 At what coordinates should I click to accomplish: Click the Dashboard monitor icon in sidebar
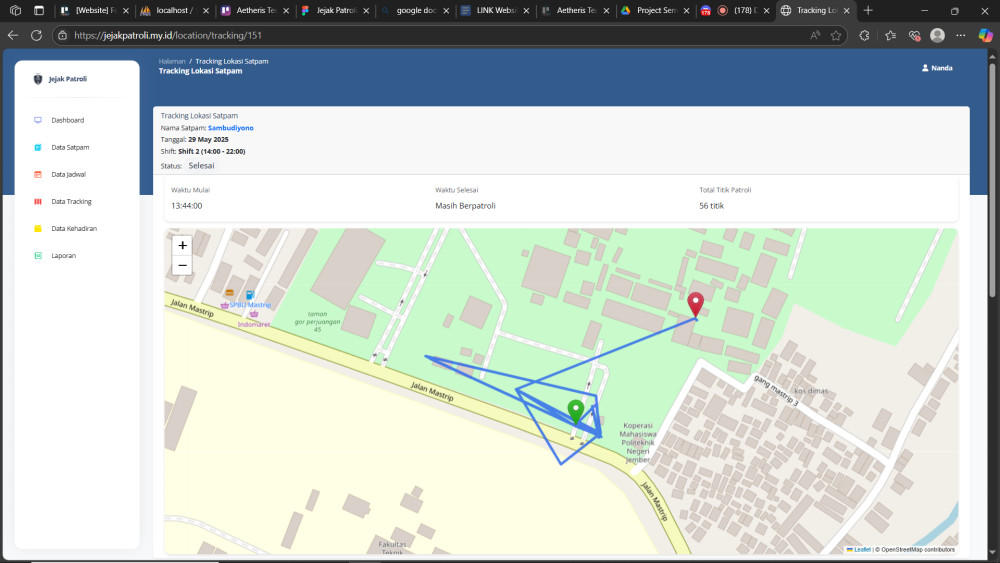pyautogui.click(x=38, y=120)
